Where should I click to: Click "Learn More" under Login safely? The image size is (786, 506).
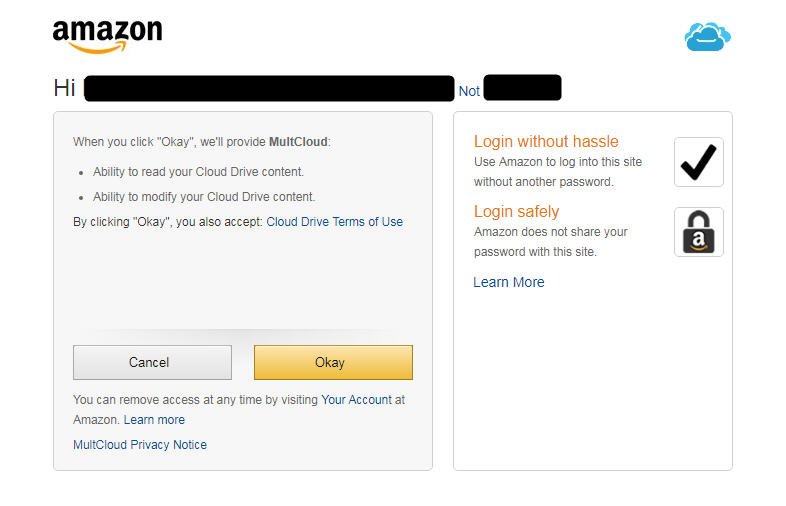point(508,282)
